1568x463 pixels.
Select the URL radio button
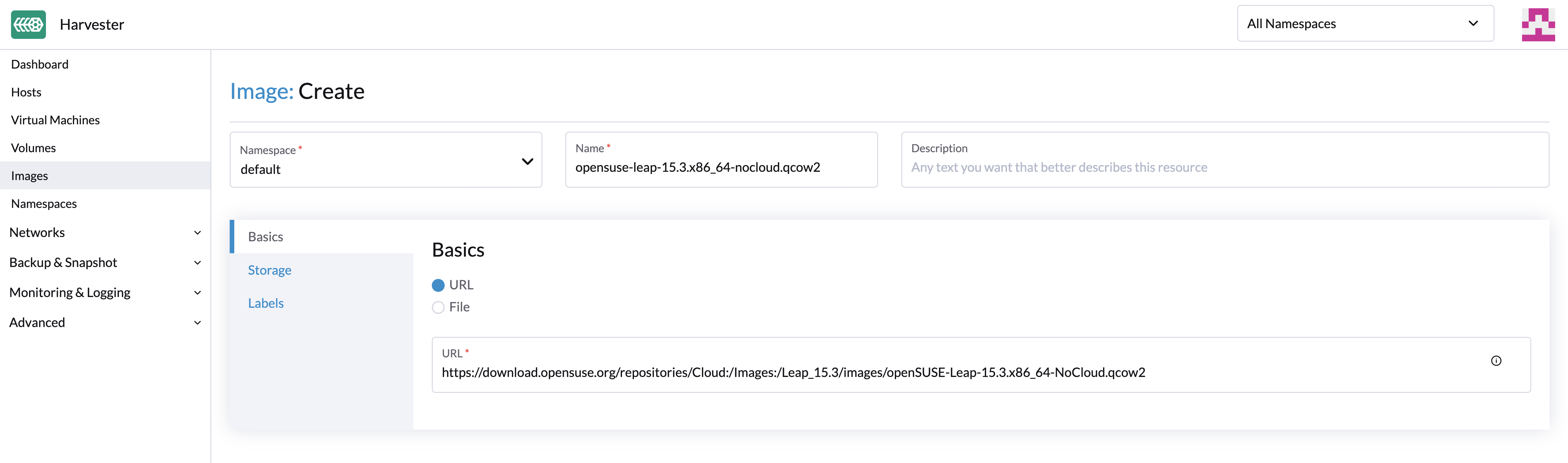pos(438,285)
